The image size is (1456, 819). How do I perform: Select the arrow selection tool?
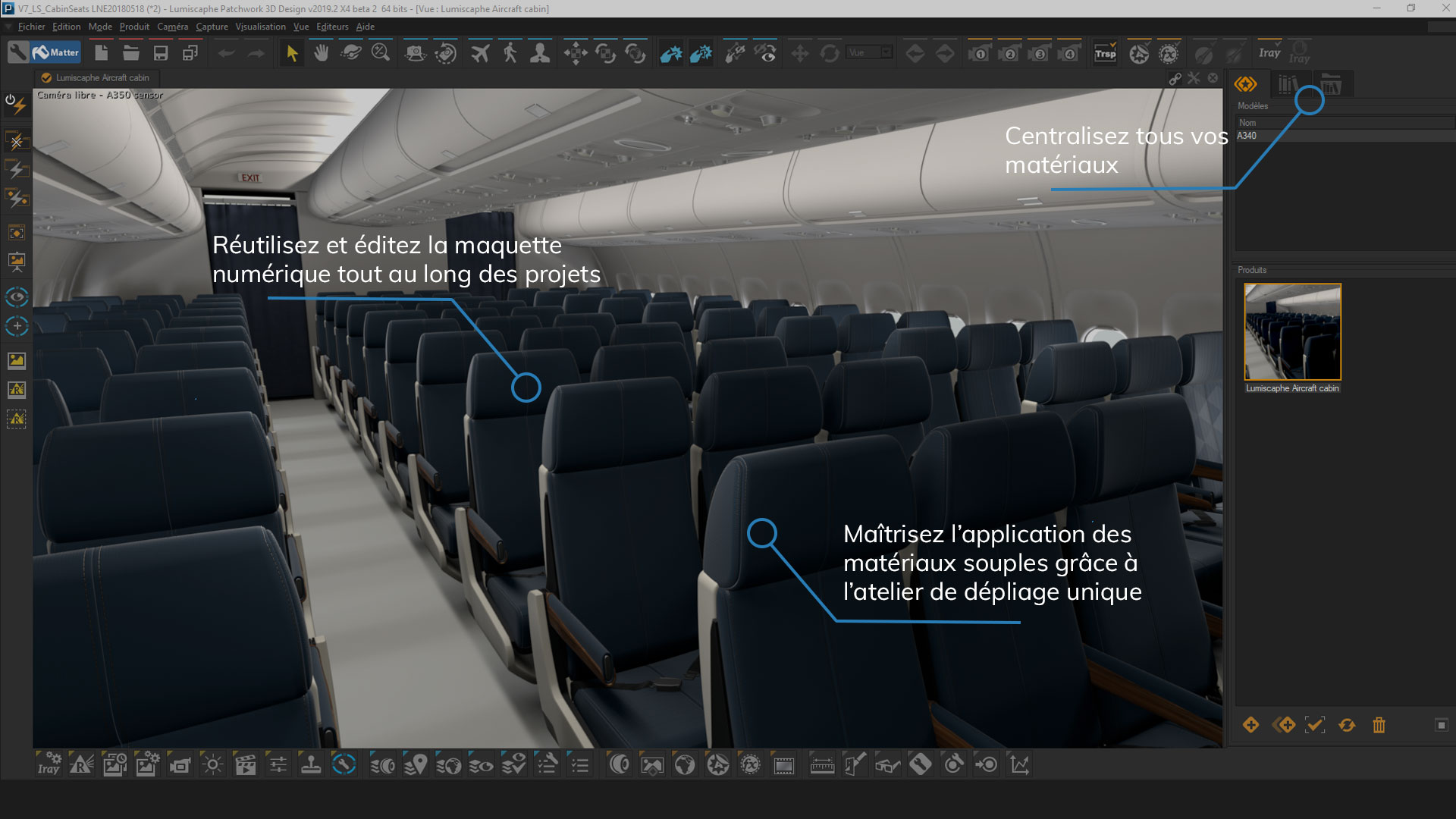coord(292,53)
